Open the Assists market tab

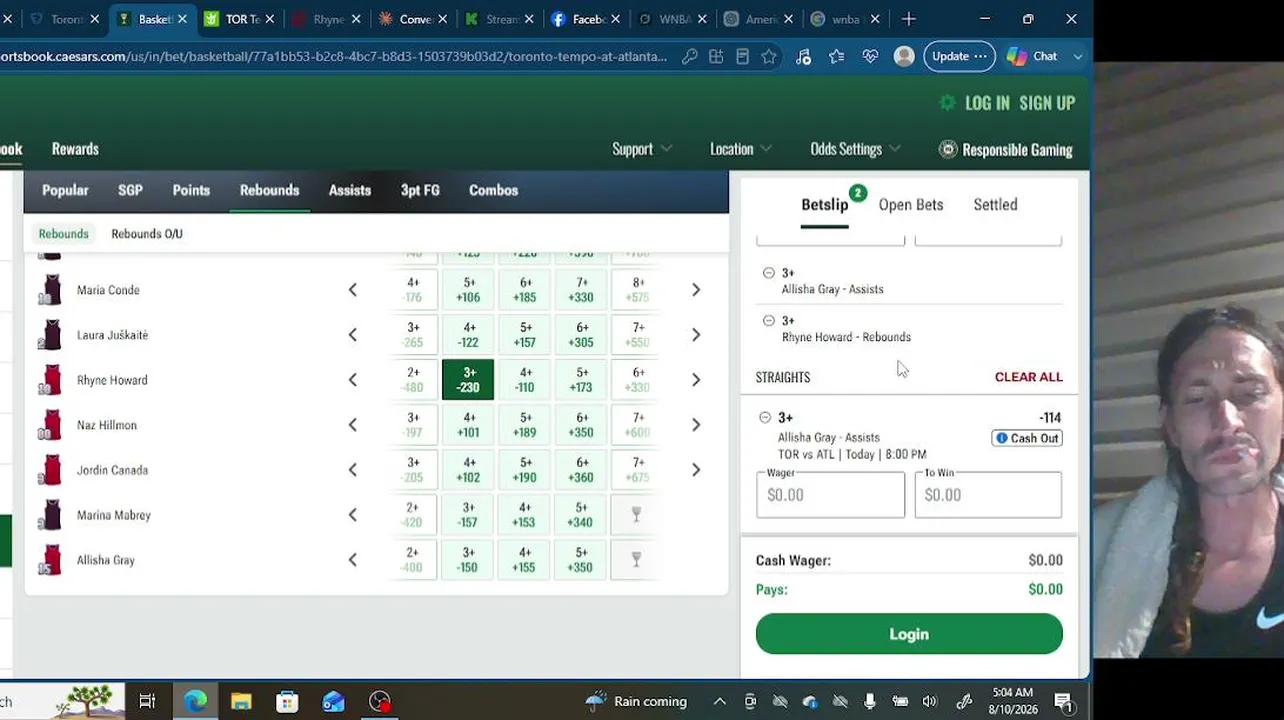click(350, 190)
